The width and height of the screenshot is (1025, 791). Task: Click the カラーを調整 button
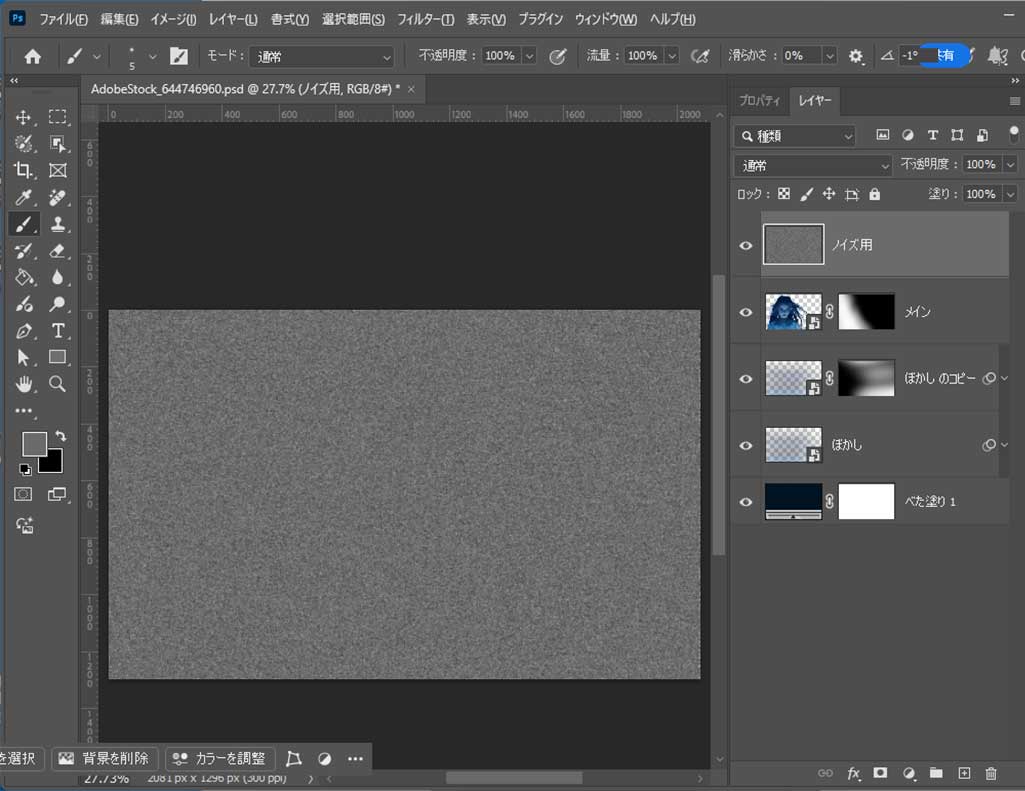(221, 758)
